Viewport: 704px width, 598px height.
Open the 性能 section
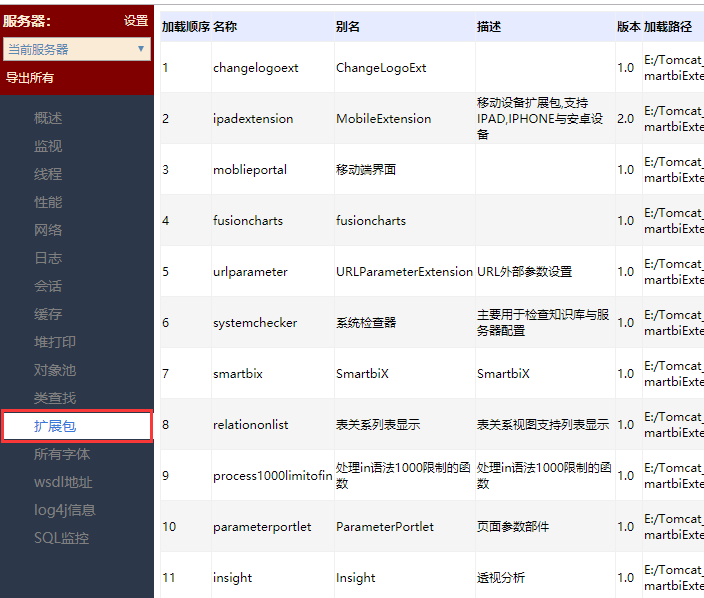point(48,202)
